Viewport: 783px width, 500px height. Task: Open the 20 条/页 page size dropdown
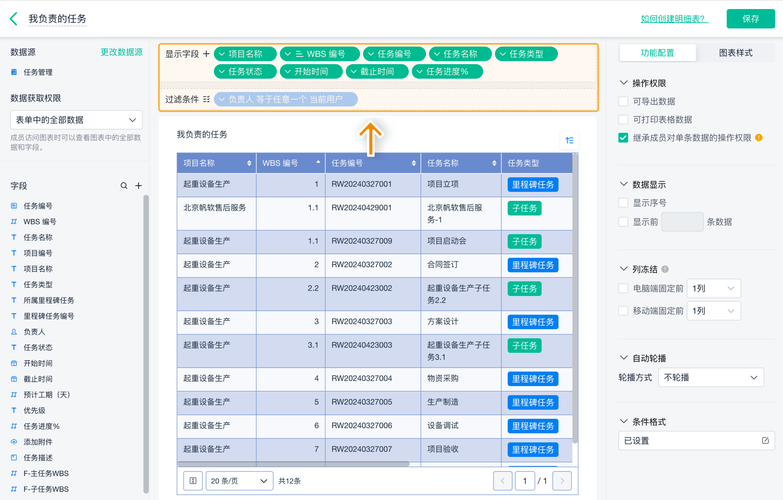239,481
